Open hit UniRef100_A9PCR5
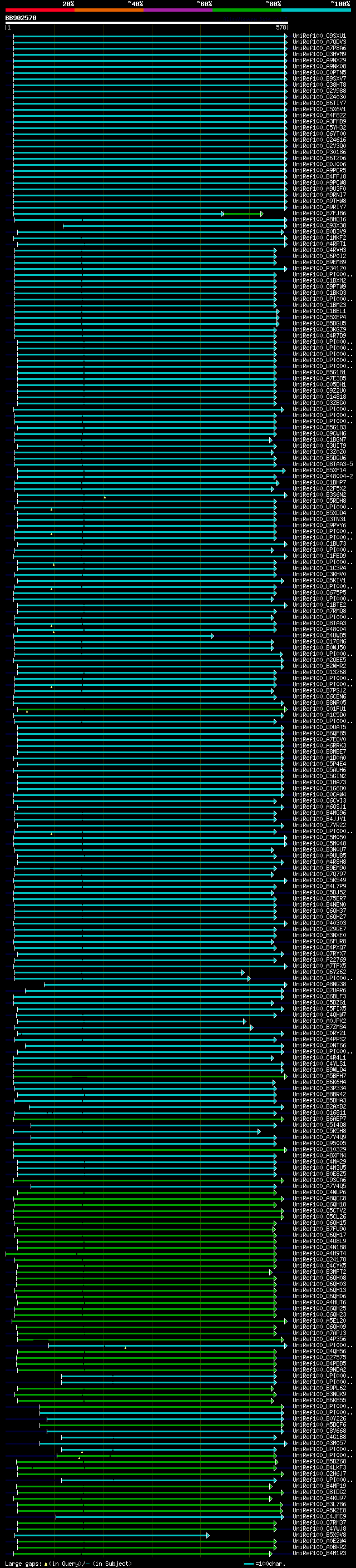 (x=319, y=170)
